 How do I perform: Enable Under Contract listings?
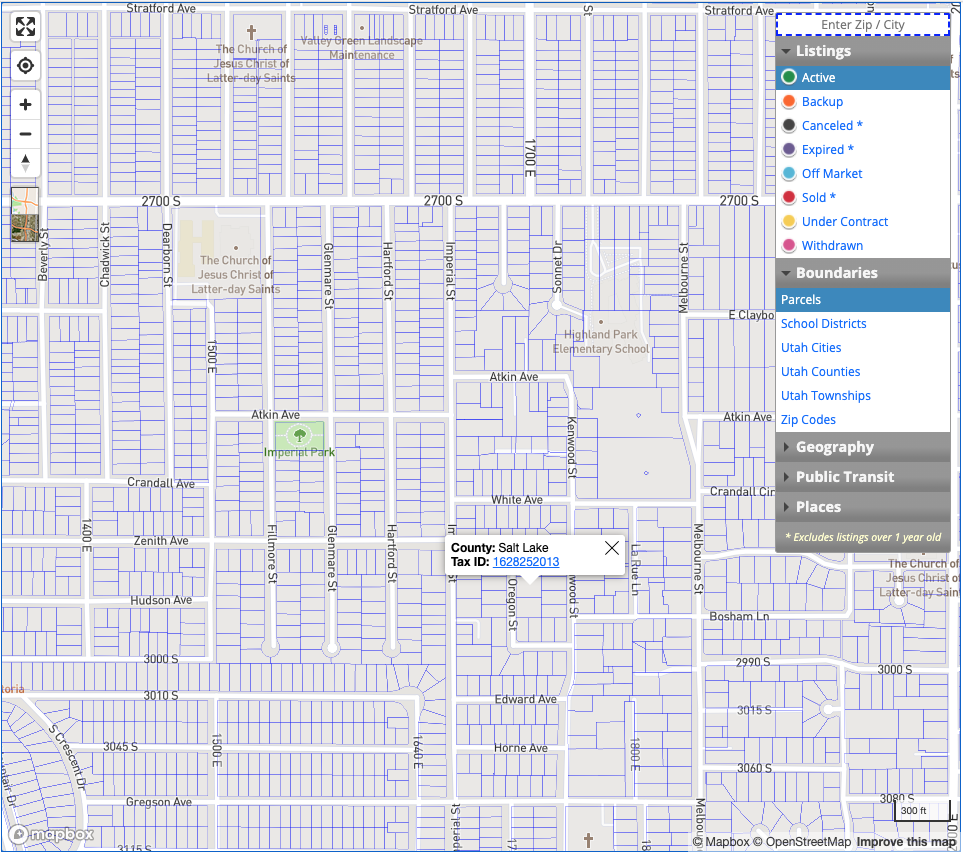(863, 221)
